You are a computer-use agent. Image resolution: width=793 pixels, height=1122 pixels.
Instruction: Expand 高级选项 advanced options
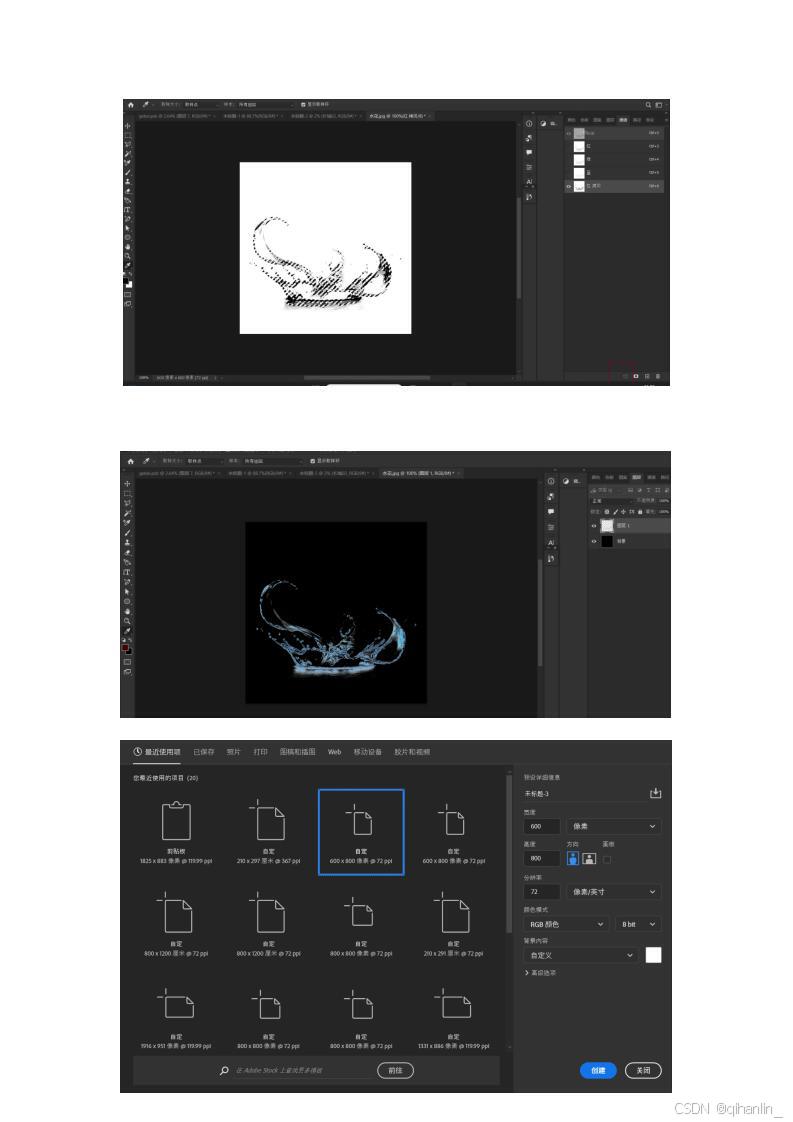point(541,973)
